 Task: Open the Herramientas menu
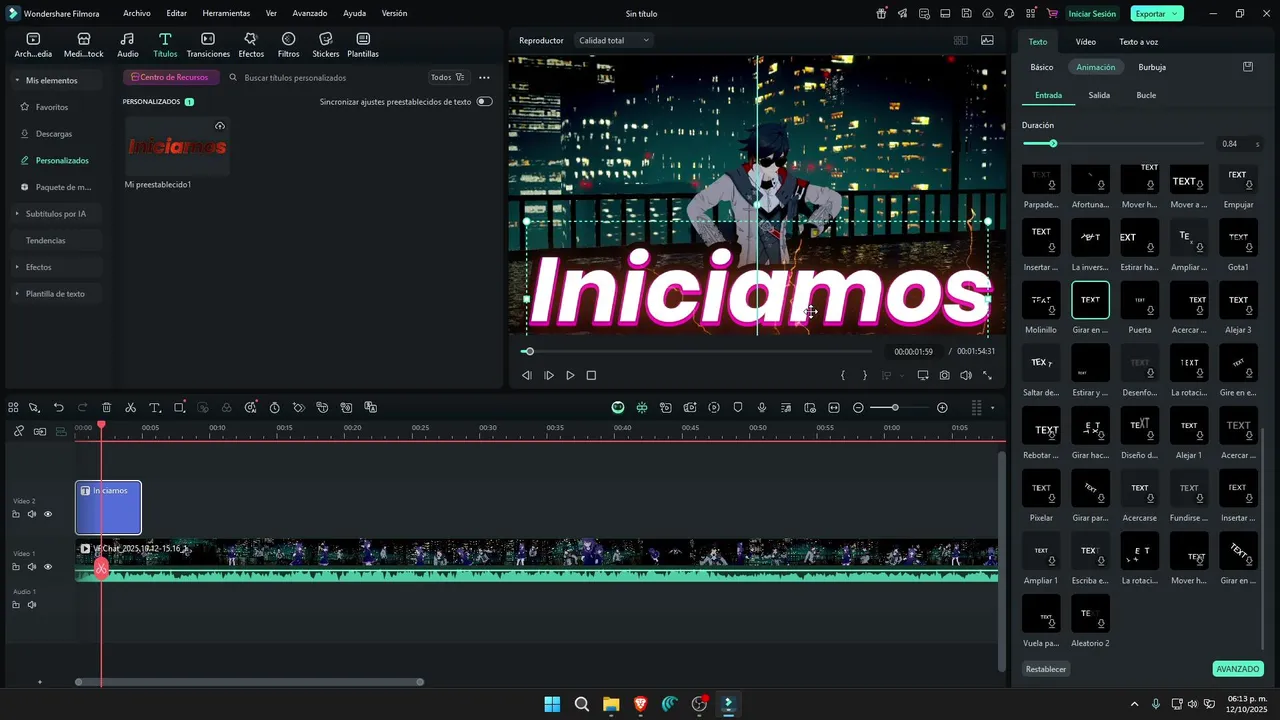pos(226,14)
